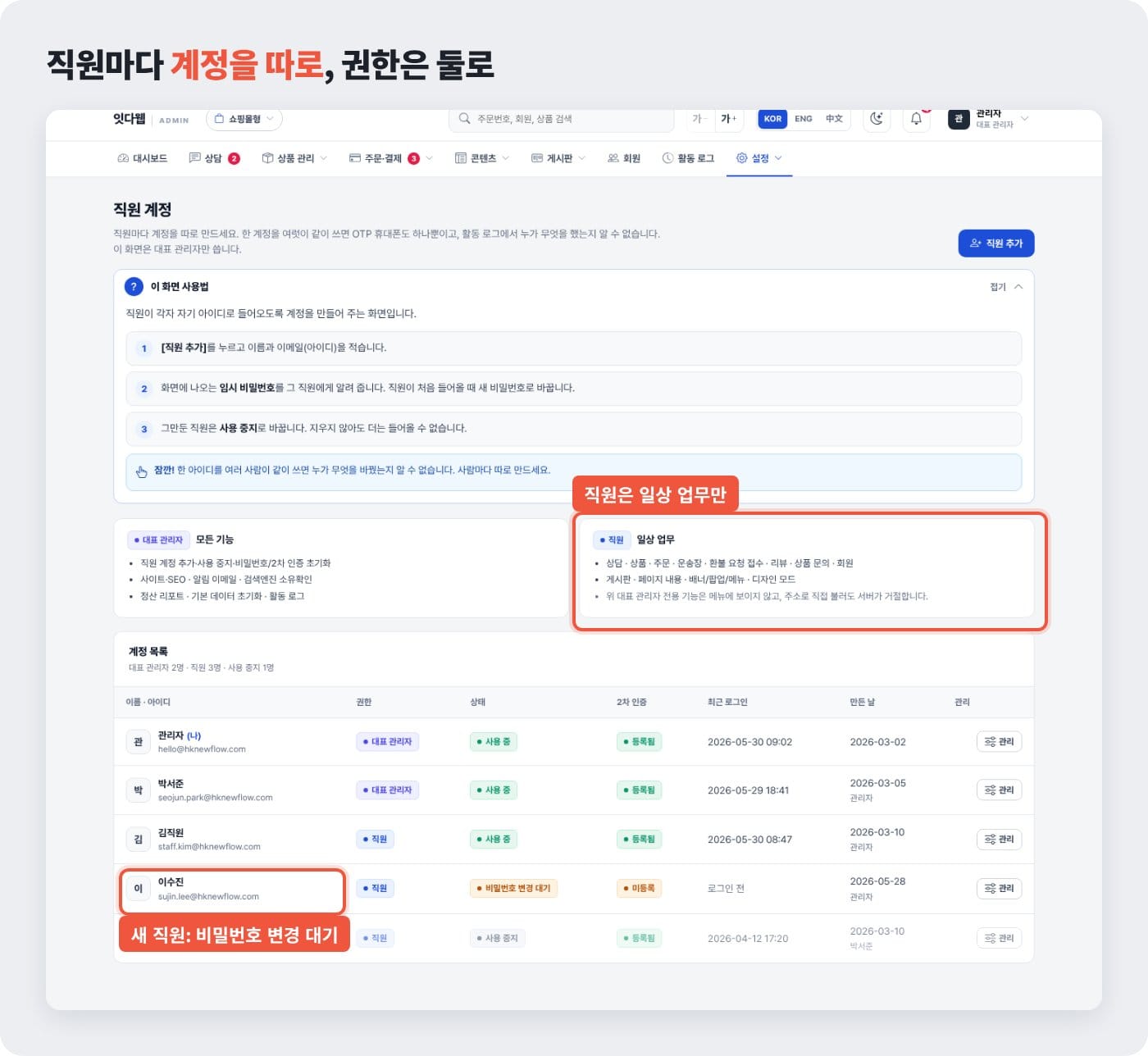
Task: Collapse the 이 화면 사용법 guide with 접기
Action: coord(1006,287)
